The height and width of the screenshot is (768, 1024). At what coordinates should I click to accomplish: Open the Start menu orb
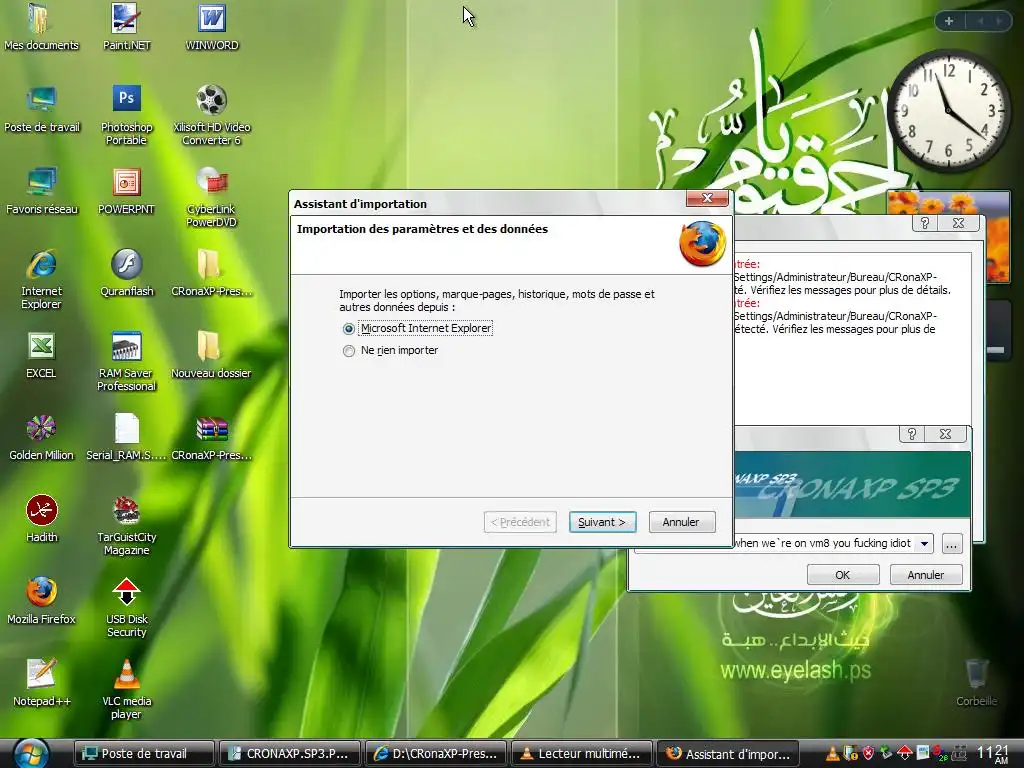click(x=31, y=754)
